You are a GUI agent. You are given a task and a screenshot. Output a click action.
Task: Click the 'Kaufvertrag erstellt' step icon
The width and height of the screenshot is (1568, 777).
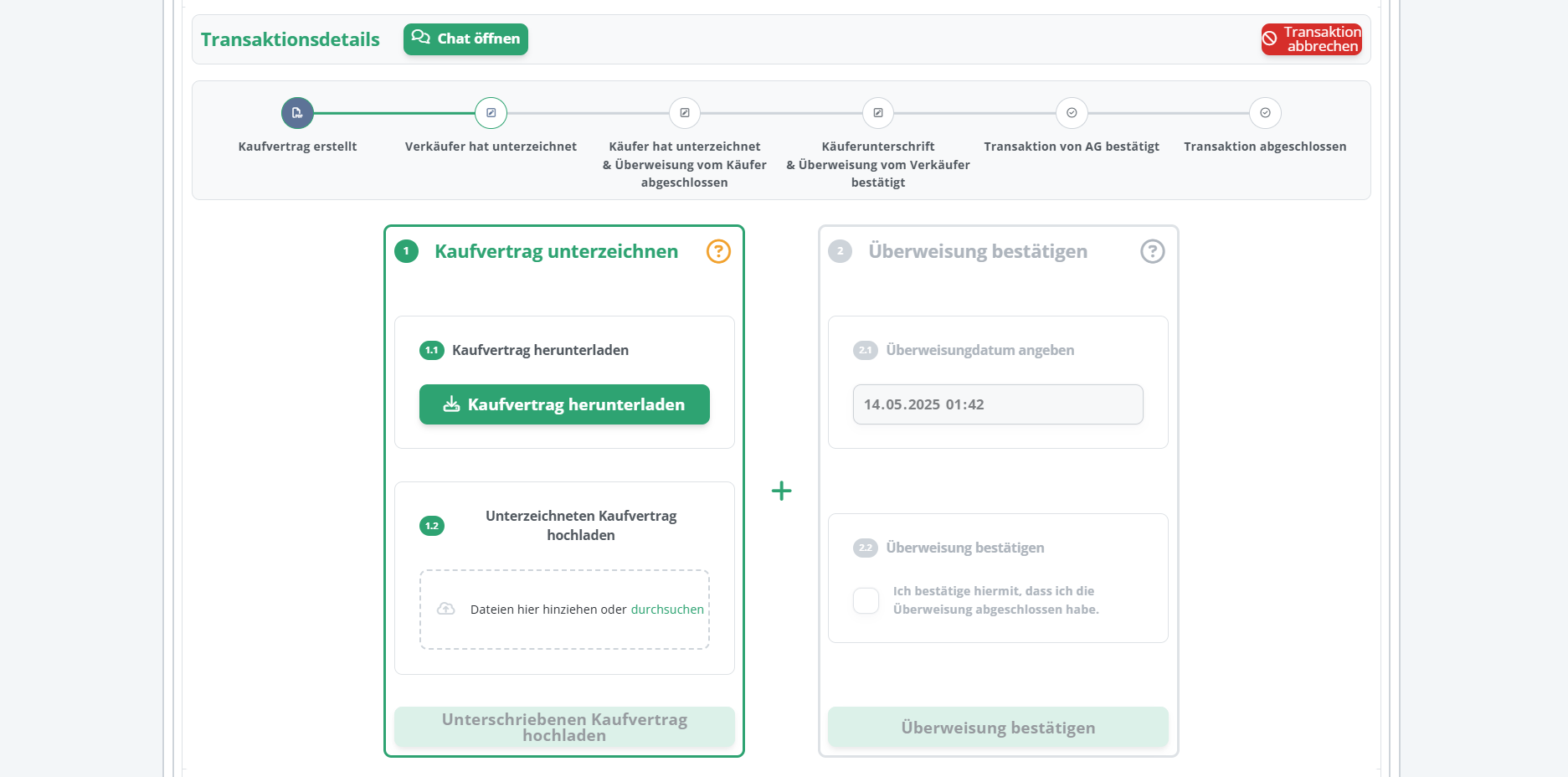(297, 113)
